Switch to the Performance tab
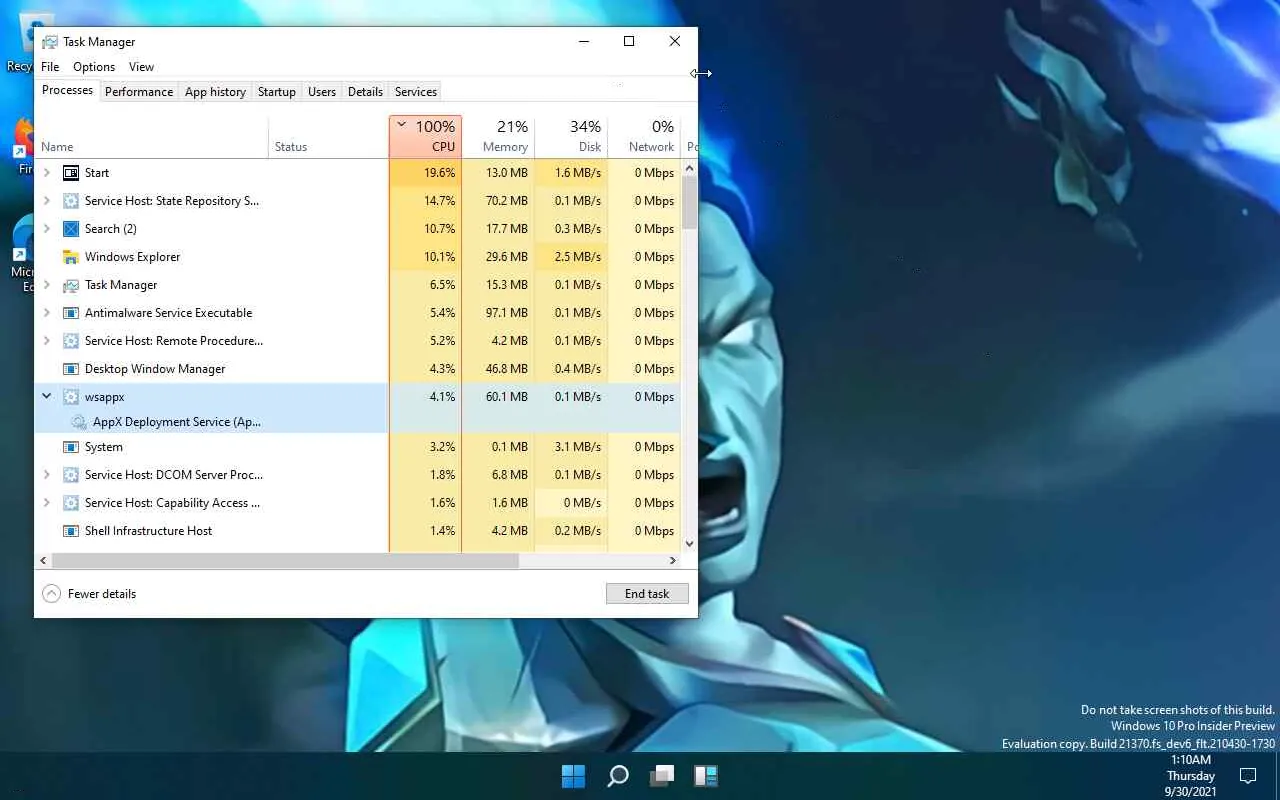The image size is (1280, 800). 139,92
